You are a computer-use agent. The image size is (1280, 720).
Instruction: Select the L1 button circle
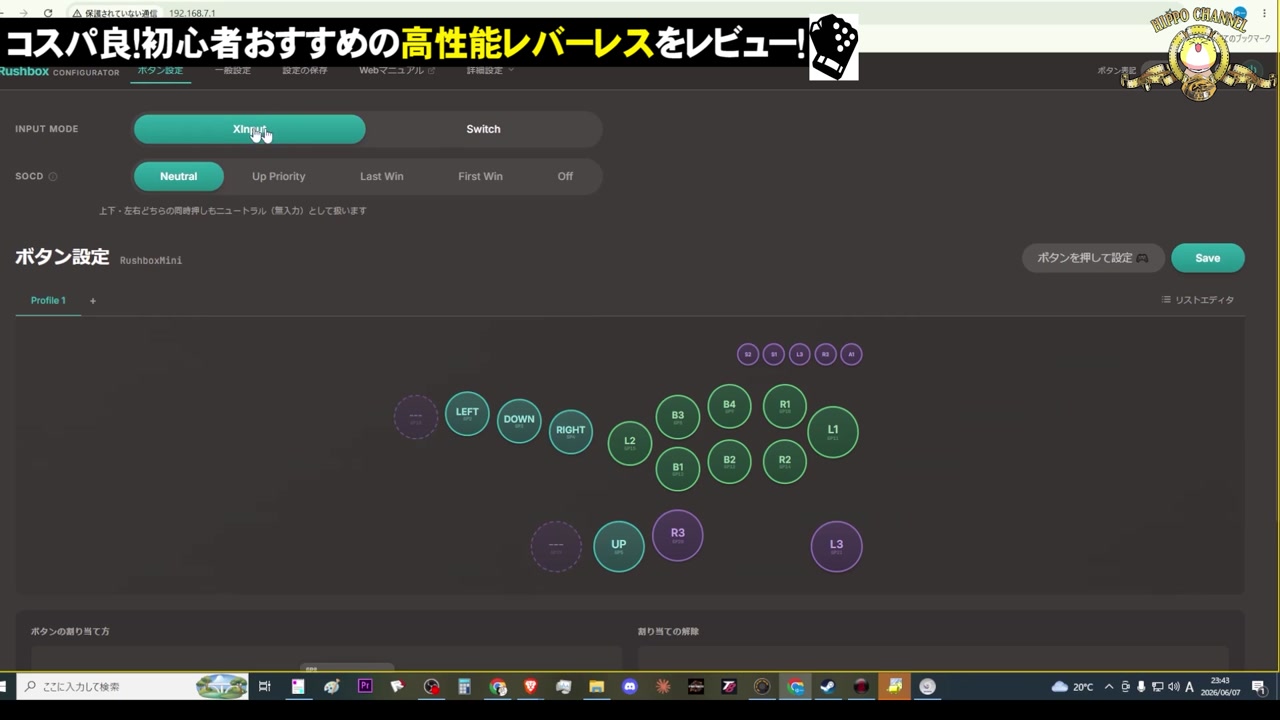(x=833, y=432)
